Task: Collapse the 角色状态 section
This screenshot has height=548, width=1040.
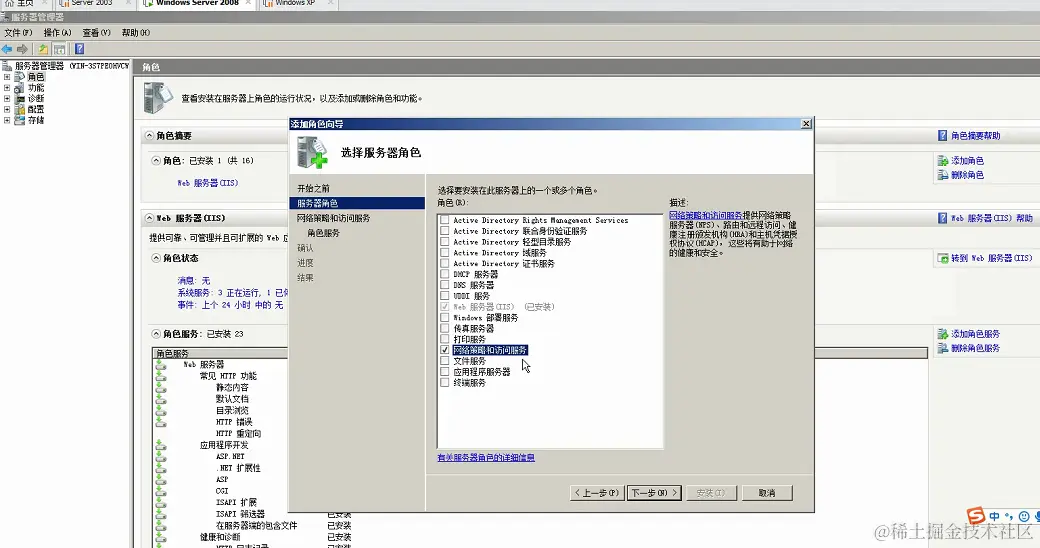Action: (x=156, y=258)
